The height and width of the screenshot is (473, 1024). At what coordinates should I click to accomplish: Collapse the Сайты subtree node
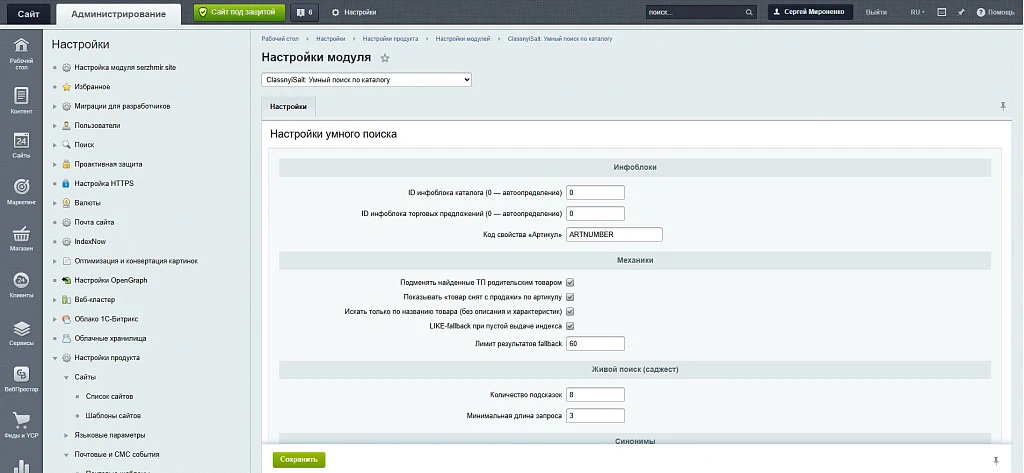point(66,378)
